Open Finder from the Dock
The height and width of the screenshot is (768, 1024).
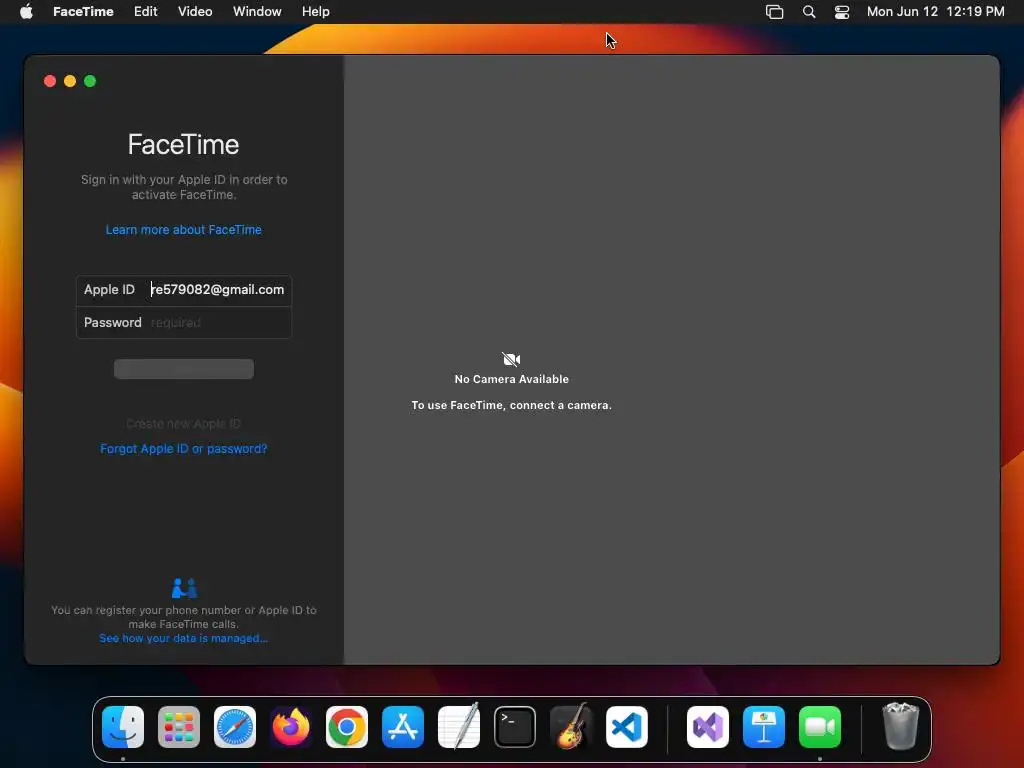[123, 727]
